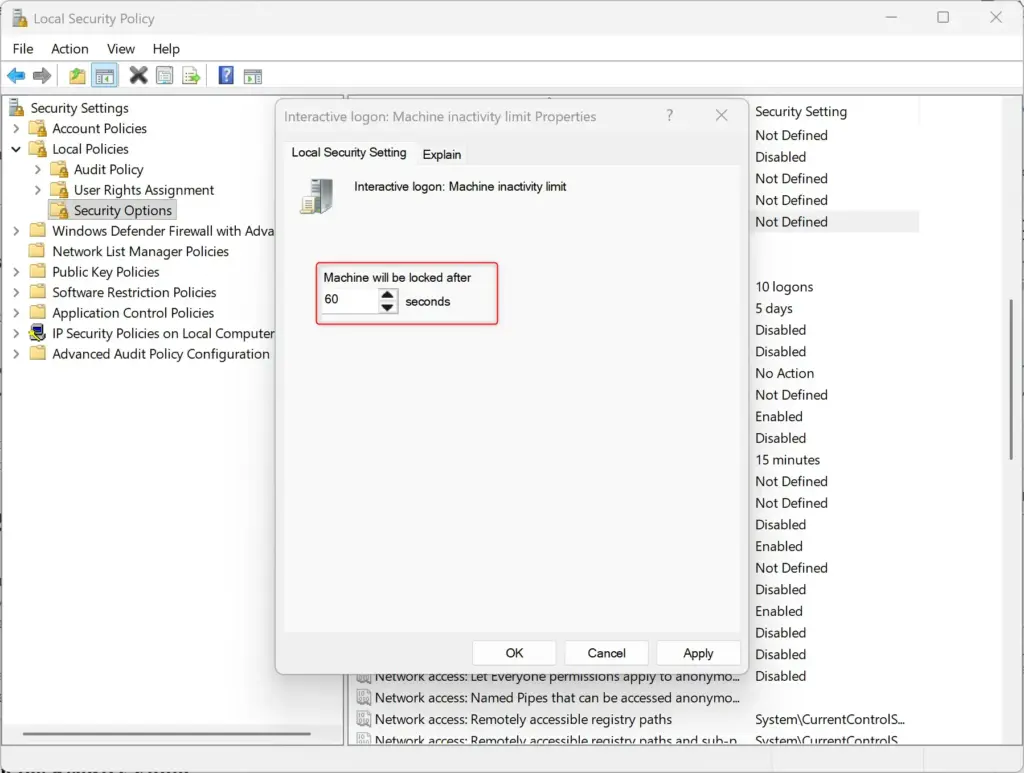Viewport: 1024px width, 773px height.
Task: Click the Up one level folder icon
Action: 77,76
